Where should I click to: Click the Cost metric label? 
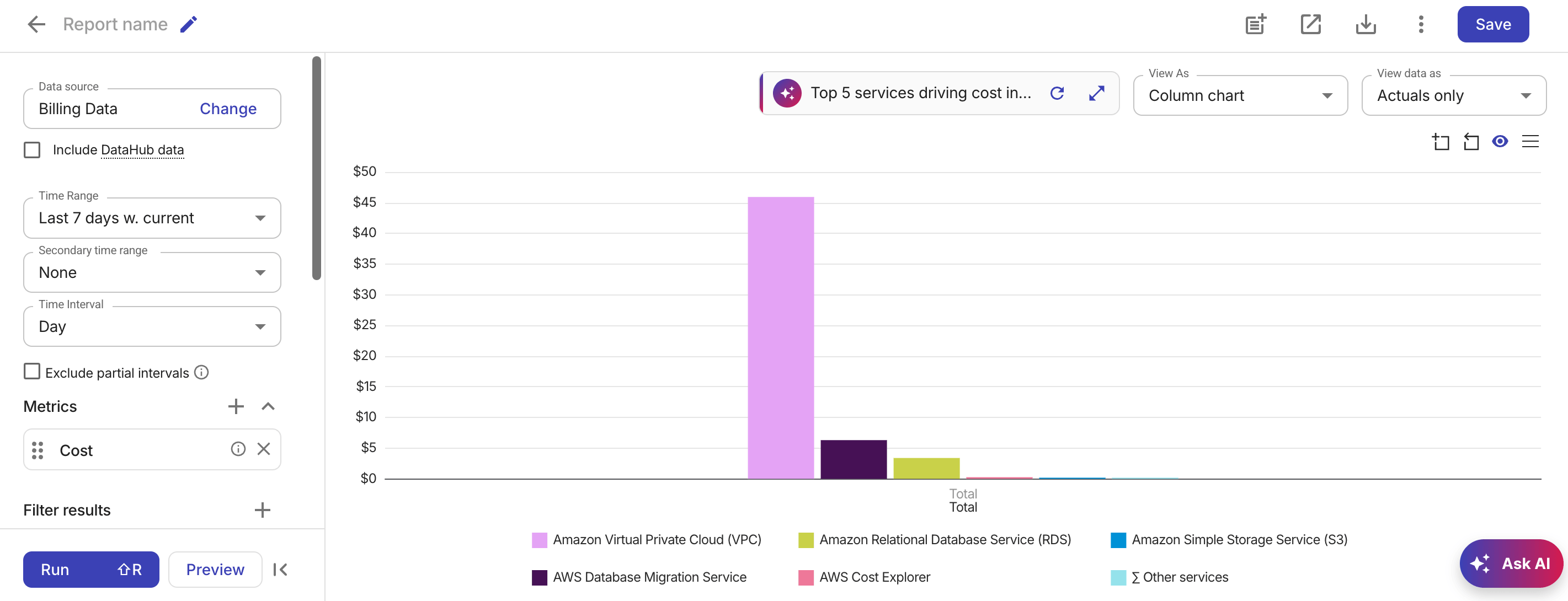[76, 450]
